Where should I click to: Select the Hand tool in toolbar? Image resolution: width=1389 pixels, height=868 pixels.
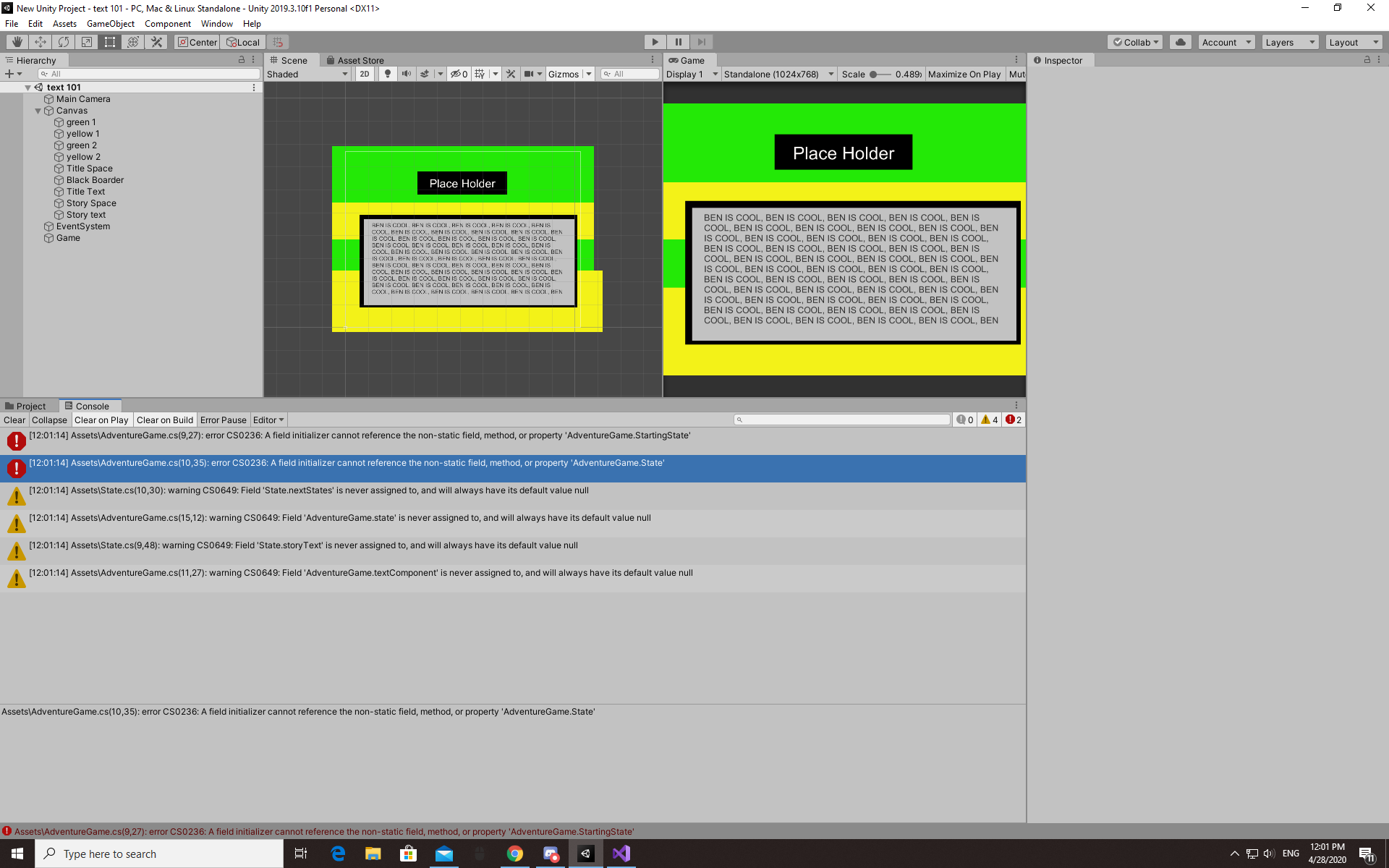point(17,42)
